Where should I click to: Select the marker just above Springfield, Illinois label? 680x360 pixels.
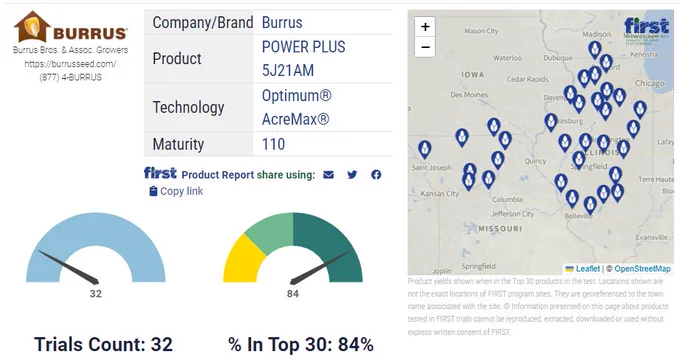579,160
